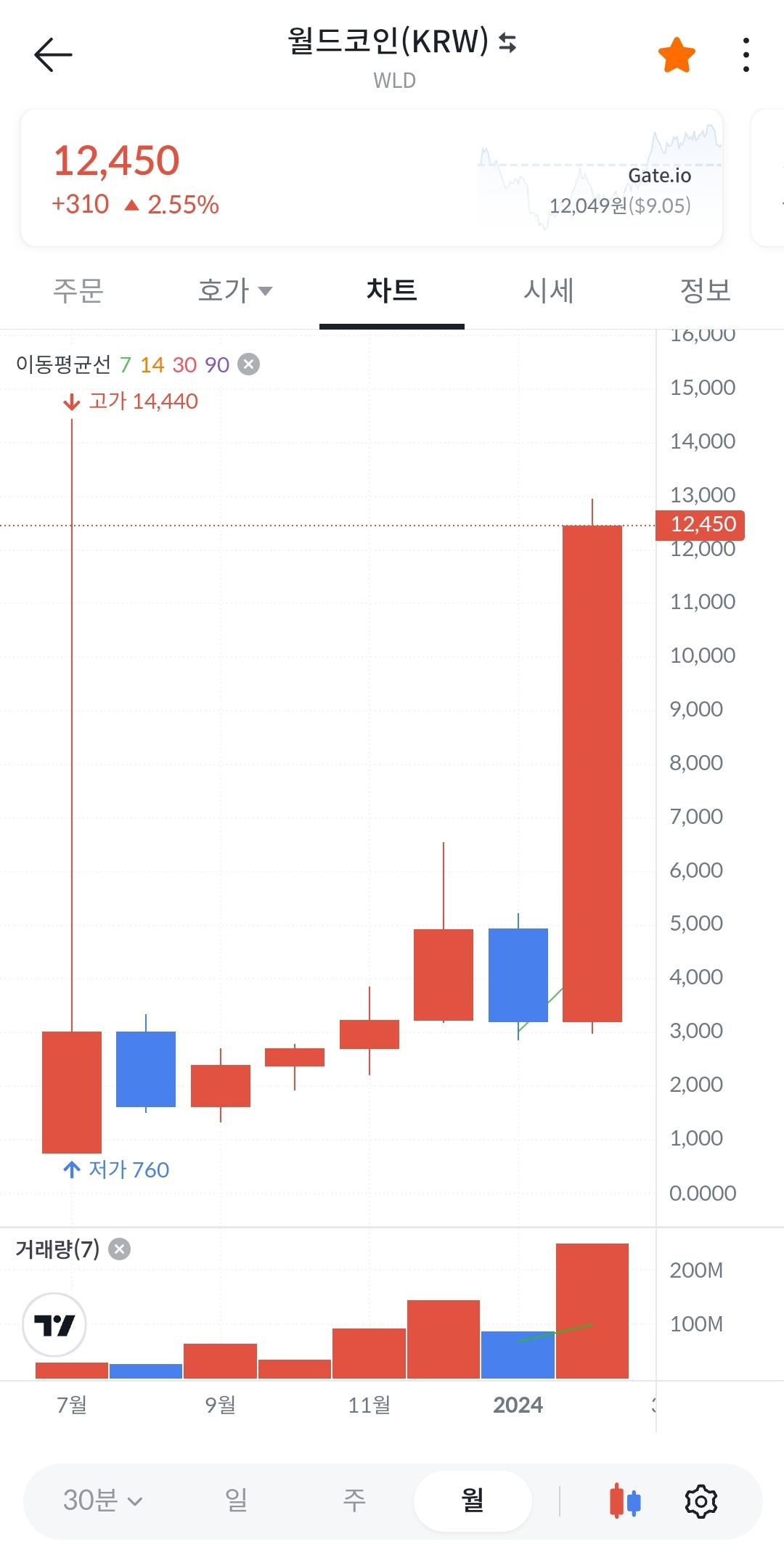Toggle the orange favorite star
The width and height of the screenshot is (784, 1555).
[677, 55]
